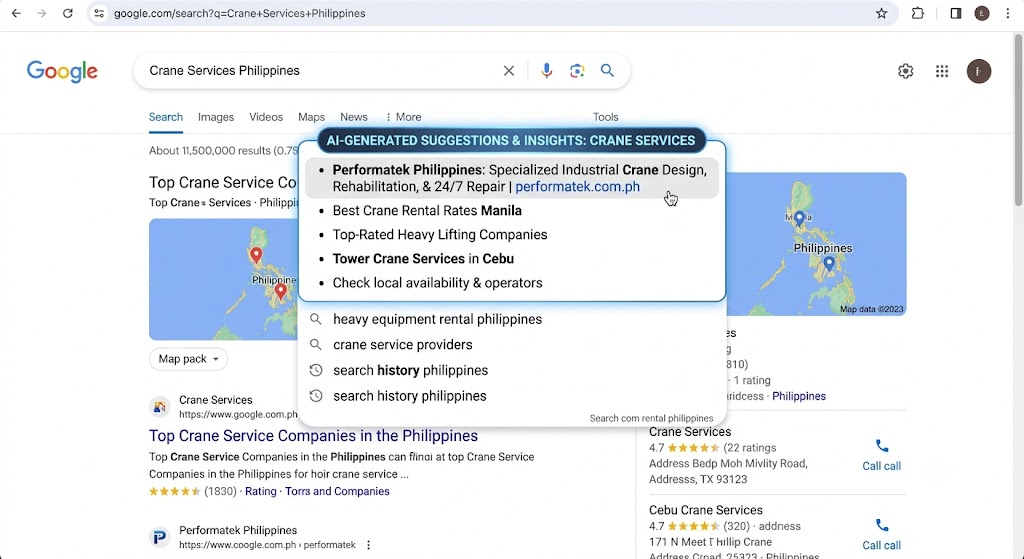Select Tower Crane Services in Cebu suggestion

coord(423,259)
